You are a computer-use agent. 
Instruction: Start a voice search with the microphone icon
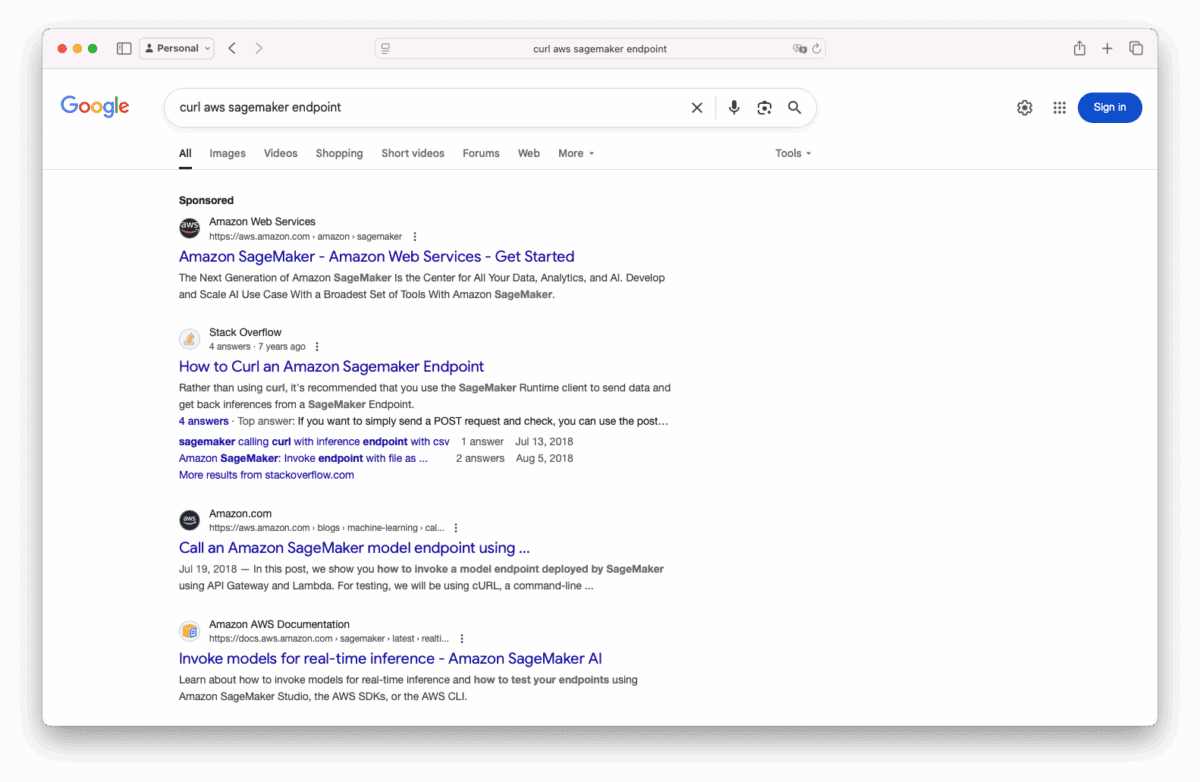(734, 107)
